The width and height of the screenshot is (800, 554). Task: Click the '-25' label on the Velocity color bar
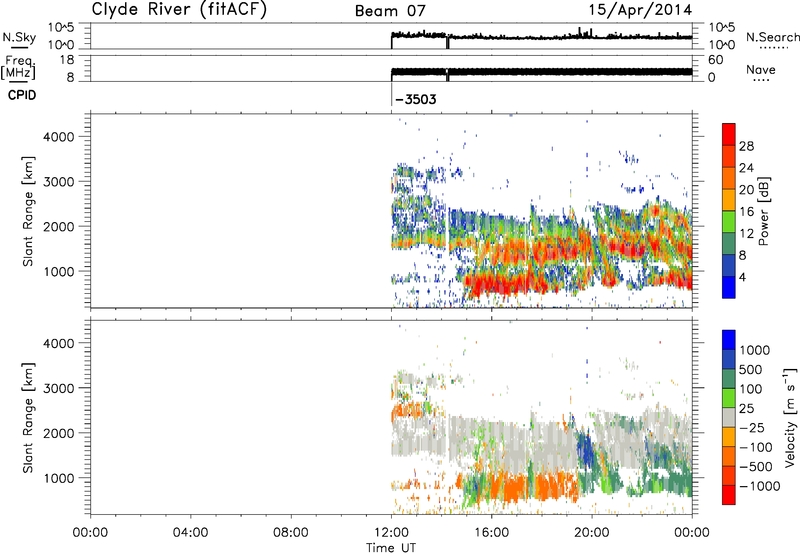click(x=754, y=428)
